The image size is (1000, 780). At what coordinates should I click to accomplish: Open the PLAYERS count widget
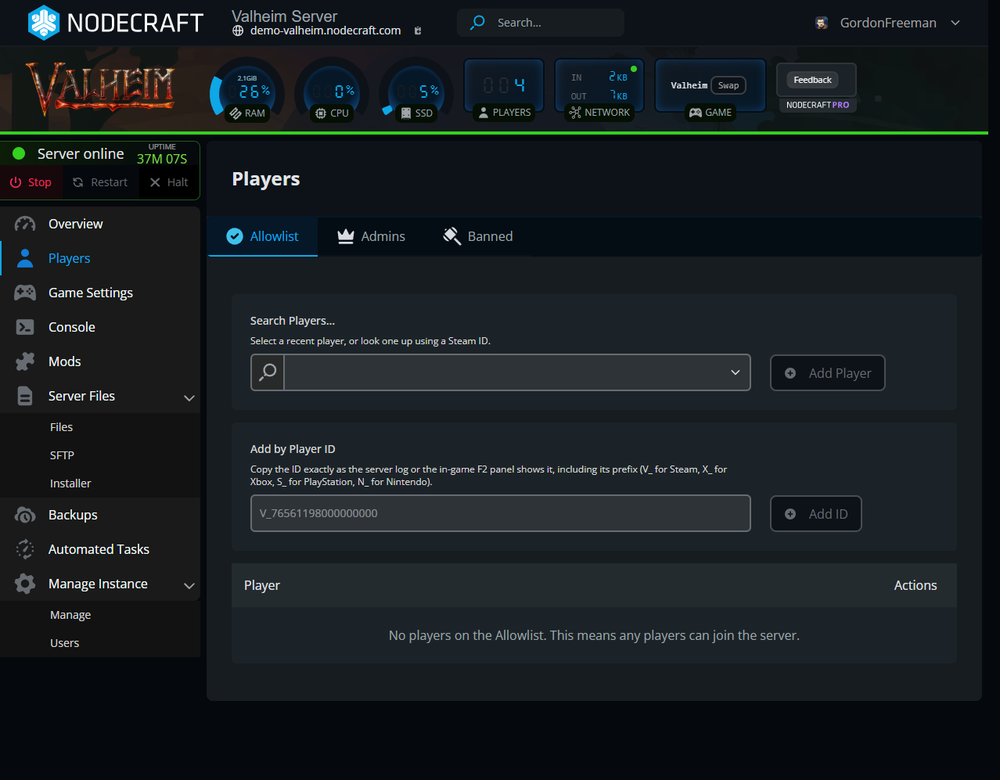504,90
